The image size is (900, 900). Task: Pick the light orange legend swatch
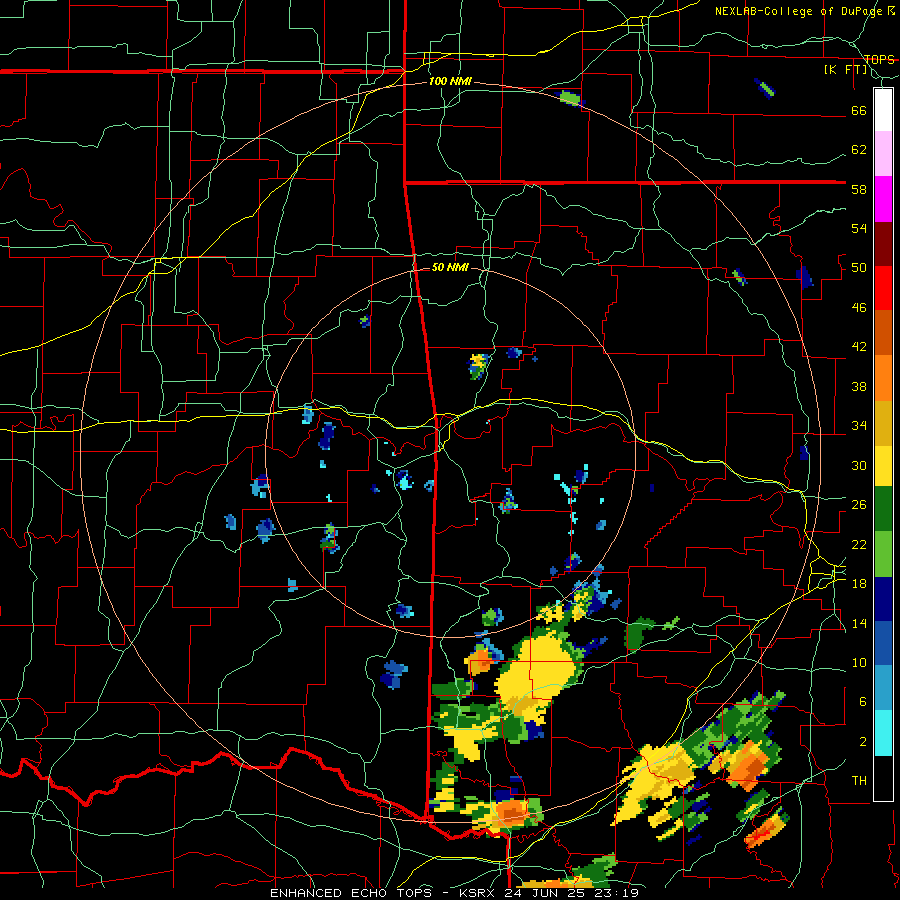[x=883, y=378]
